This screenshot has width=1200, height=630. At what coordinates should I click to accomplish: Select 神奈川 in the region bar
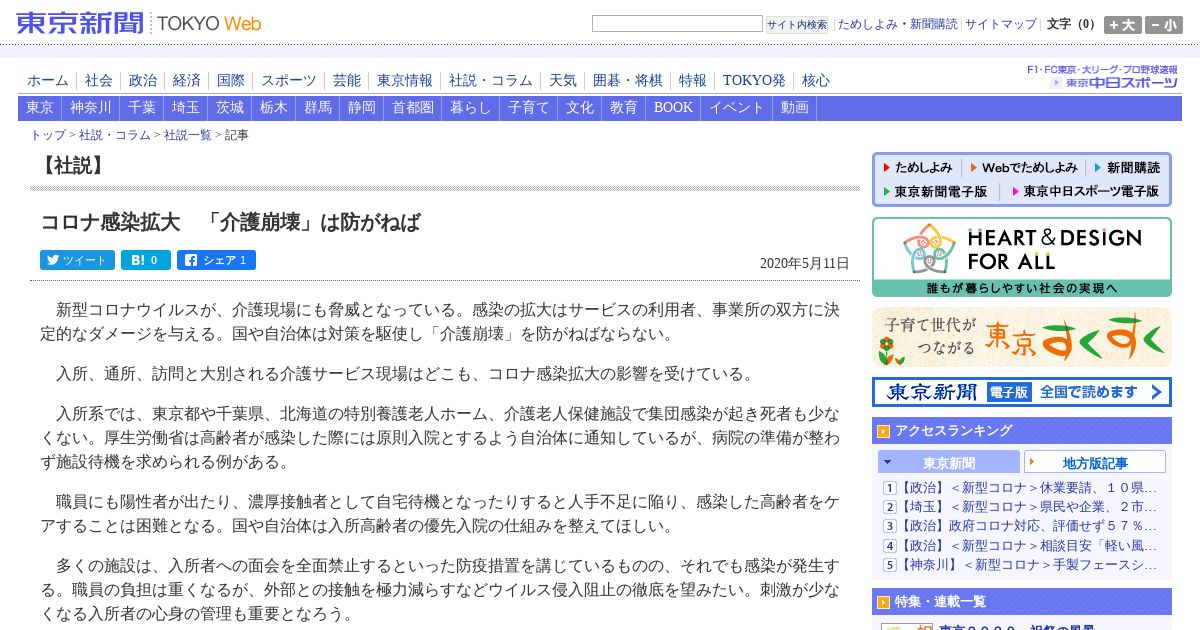[91, 108]
